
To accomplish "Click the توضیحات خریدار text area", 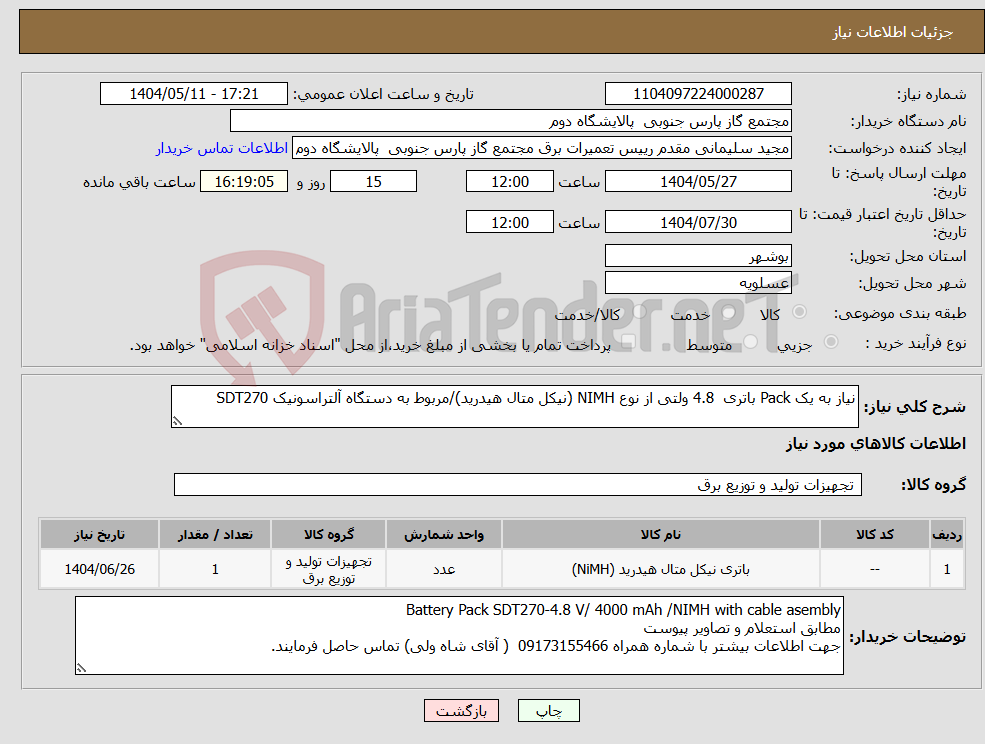I will coord(459,635).
